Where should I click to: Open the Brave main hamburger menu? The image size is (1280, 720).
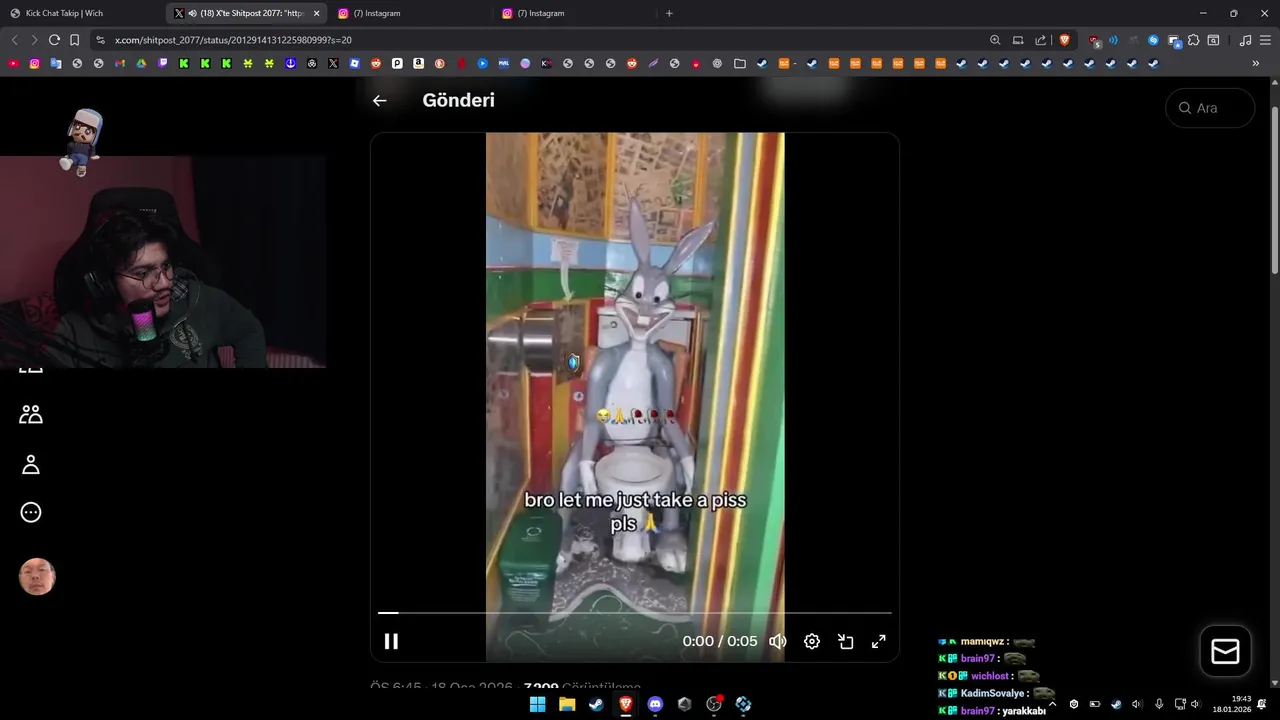tap(1265, 40)
